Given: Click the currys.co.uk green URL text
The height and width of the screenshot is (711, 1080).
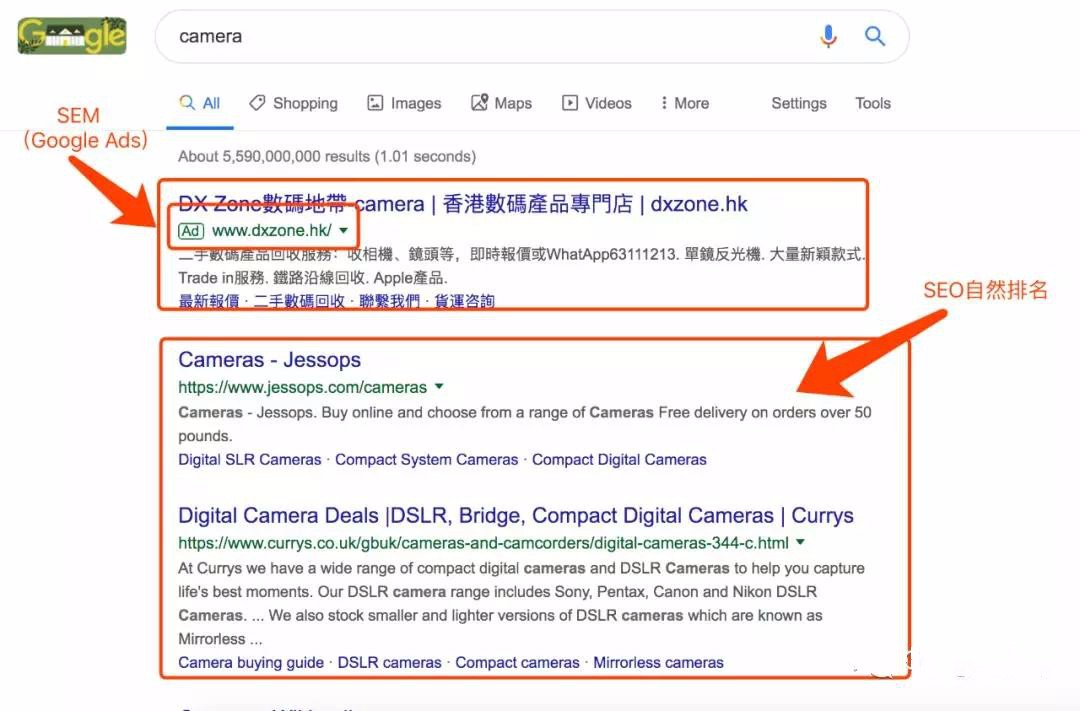Looking at the screenshot, I should (484, 543).
